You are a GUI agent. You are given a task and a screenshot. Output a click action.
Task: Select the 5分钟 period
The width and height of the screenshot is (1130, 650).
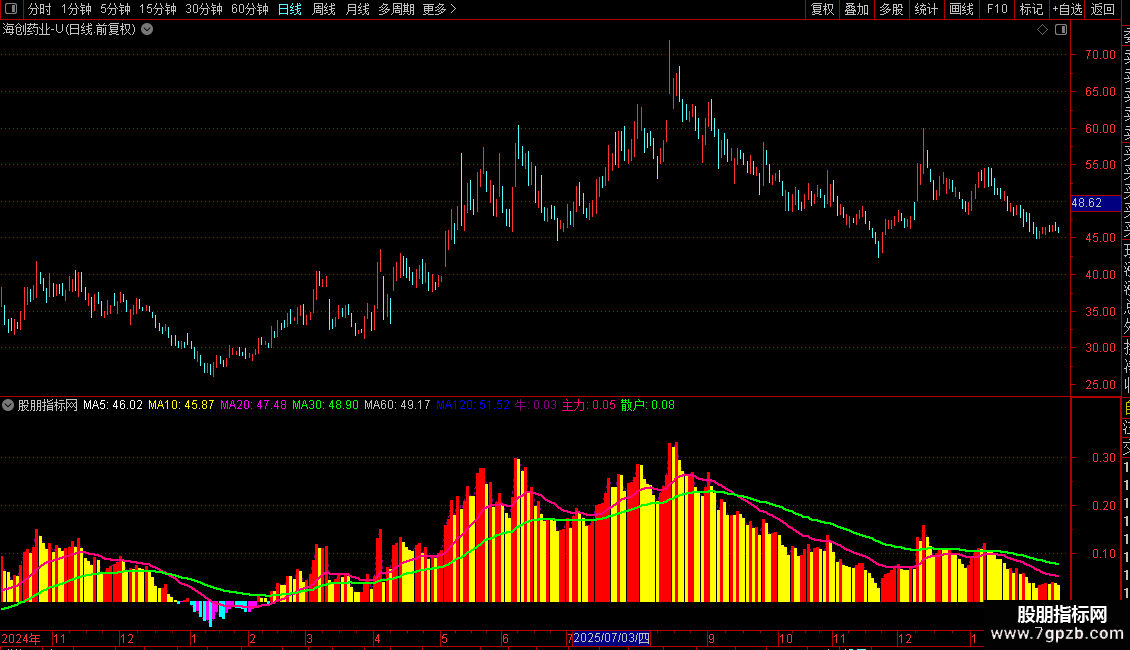coord(115,9)
